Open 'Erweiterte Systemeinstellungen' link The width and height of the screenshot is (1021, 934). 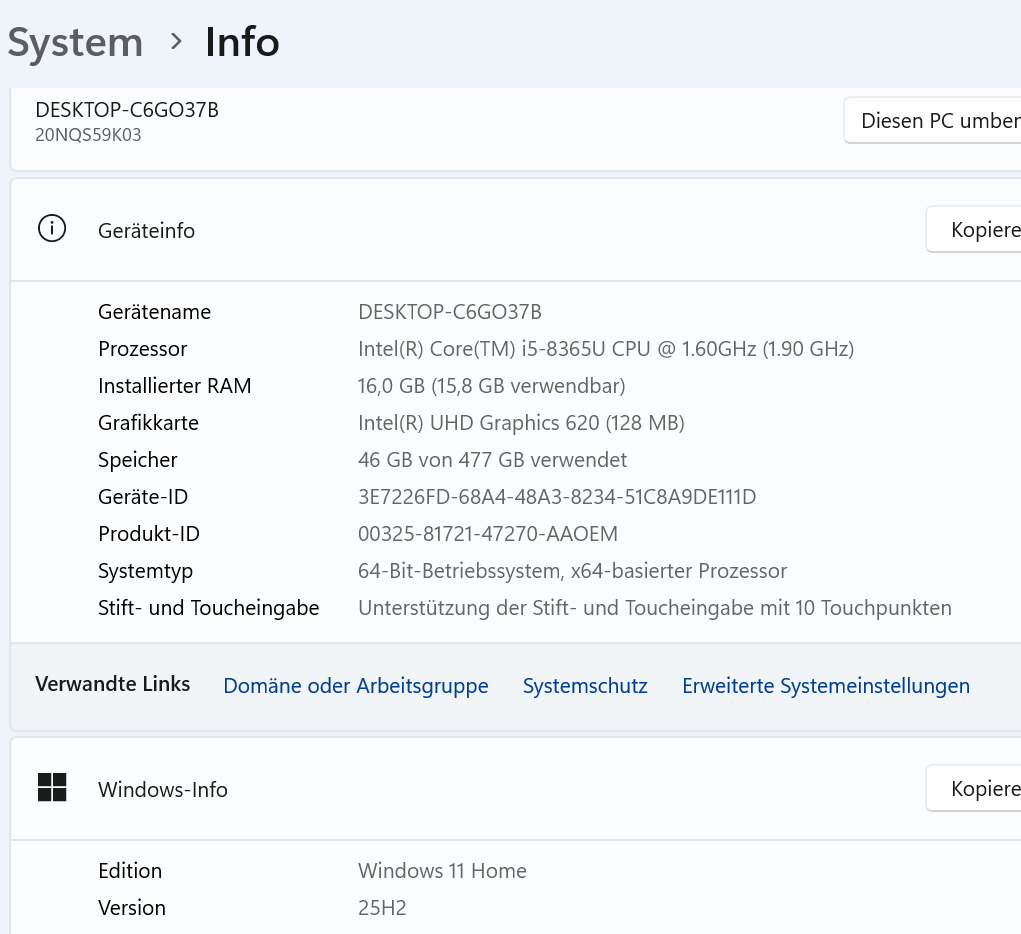tap(826, 686)
